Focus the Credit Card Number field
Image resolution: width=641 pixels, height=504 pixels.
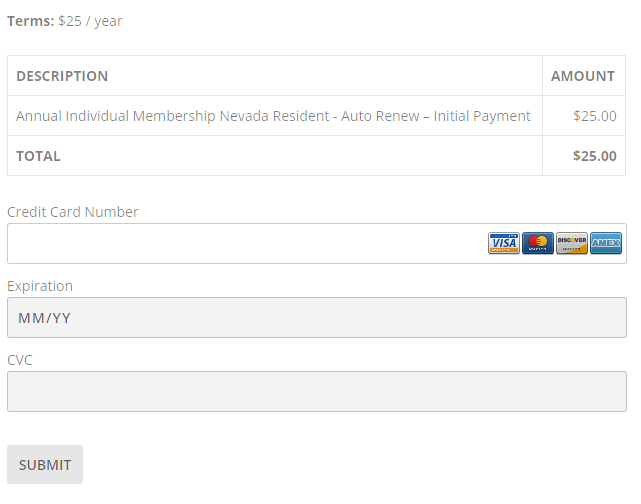click(x=317, y=244)
